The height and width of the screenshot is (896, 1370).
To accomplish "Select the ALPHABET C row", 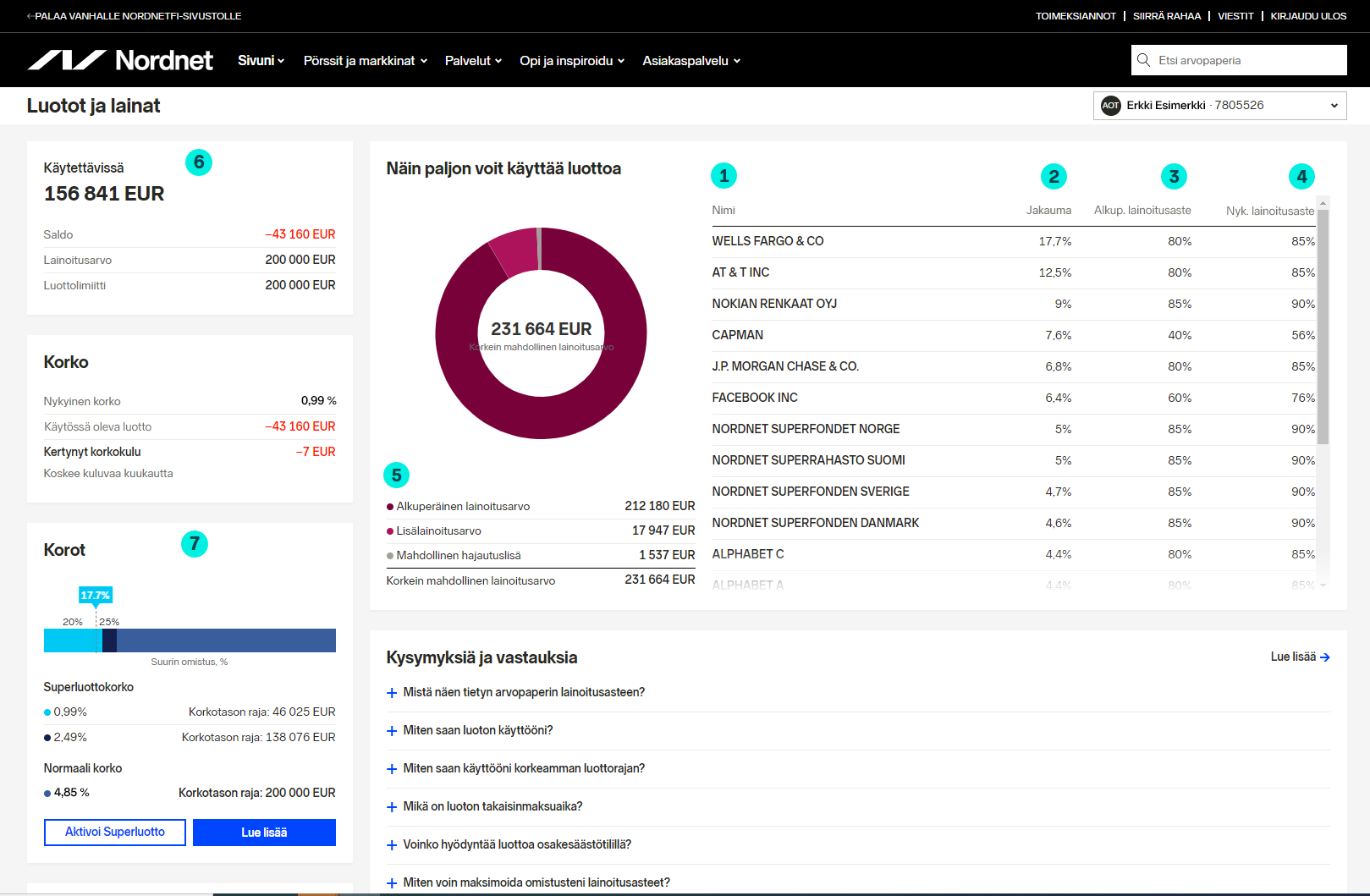I will tap(1014, 555).
